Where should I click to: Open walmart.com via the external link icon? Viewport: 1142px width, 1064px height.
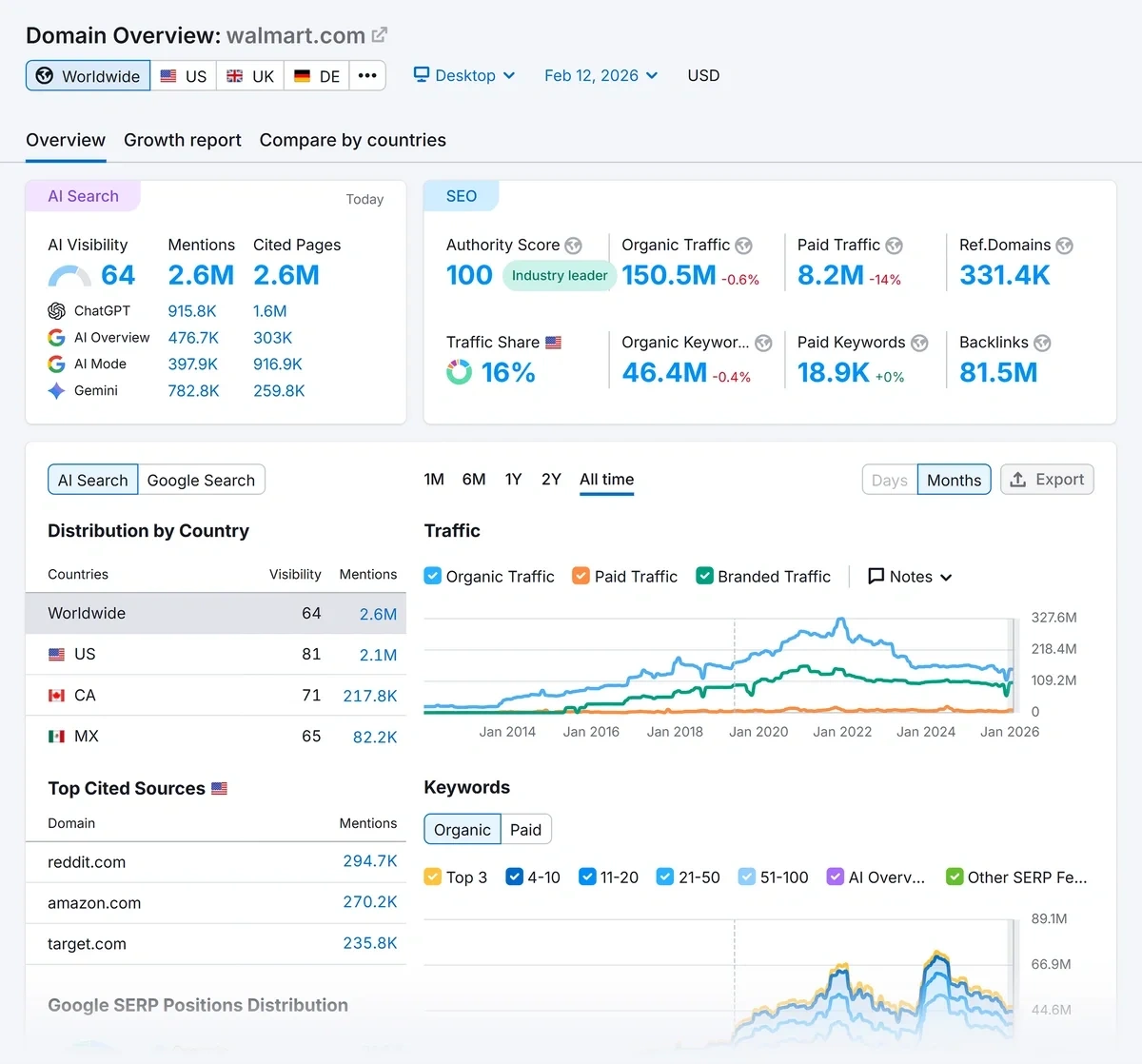(x=380, y=33)
